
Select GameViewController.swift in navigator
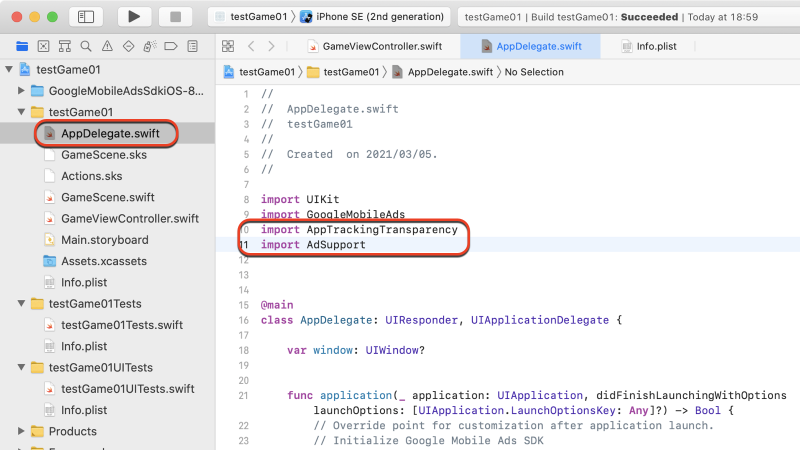coord(130,218)
